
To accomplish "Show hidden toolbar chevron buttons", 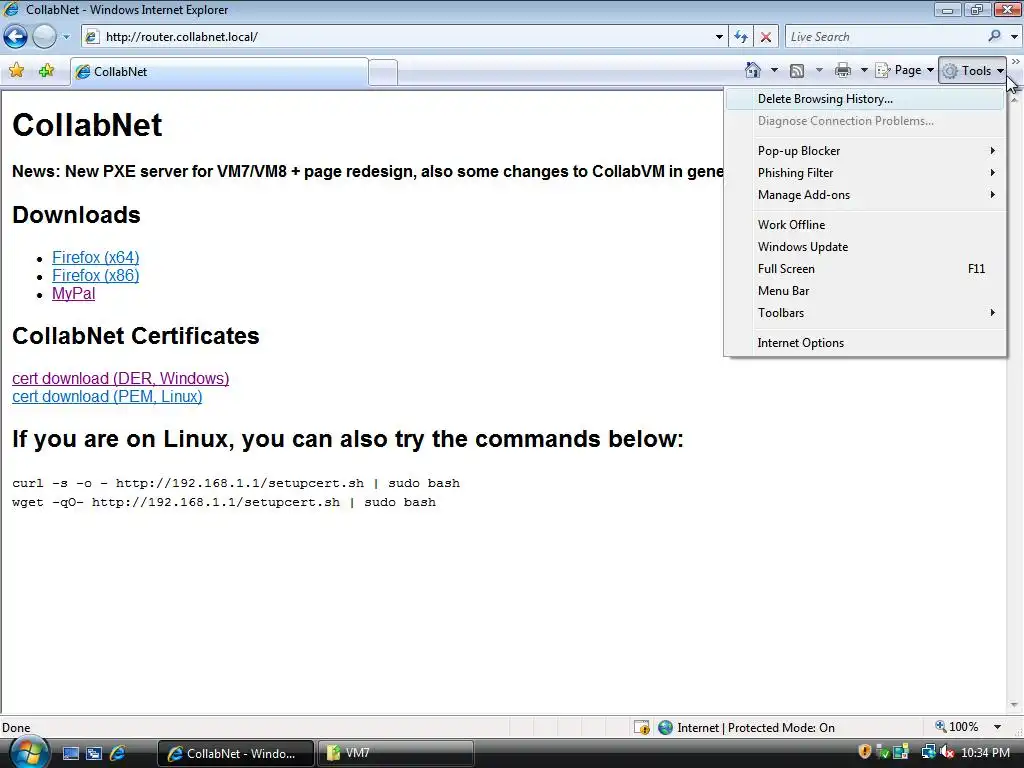I will [1016, 61].
